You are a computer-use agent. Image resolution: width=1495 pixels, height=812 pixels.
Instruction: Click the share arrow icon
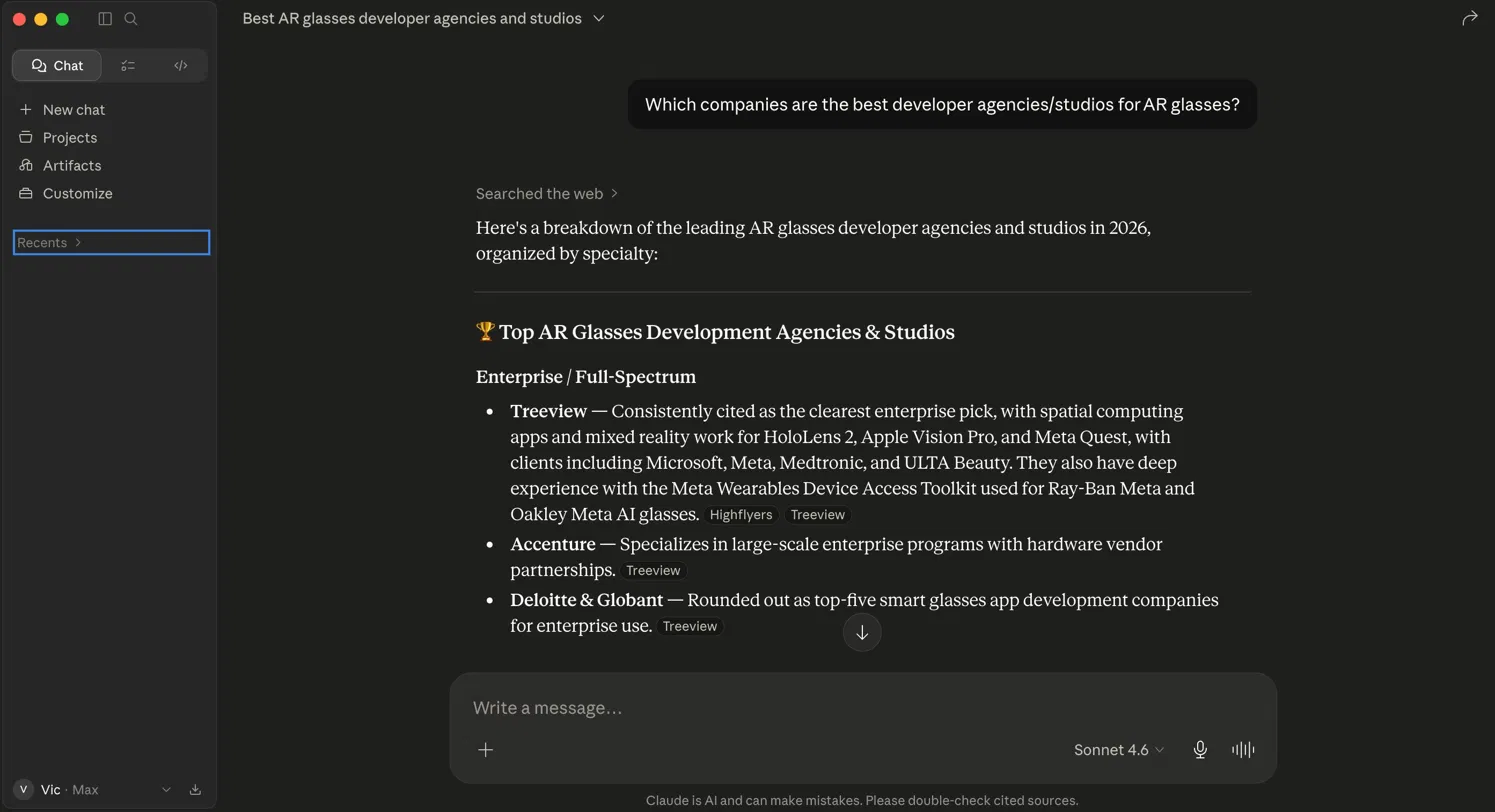click(x=1469, y=19)
